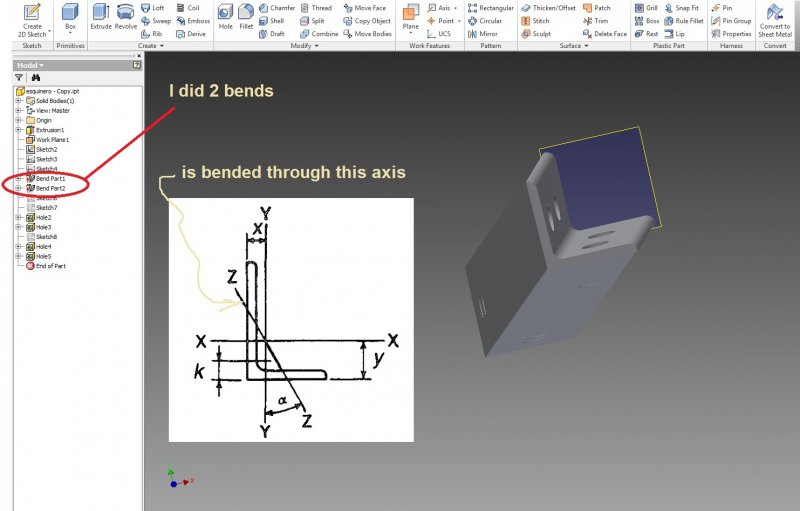The width and height of the screenshot is (800, 511).
Task: Select the Box primitive tool
Action: (70, 18)
